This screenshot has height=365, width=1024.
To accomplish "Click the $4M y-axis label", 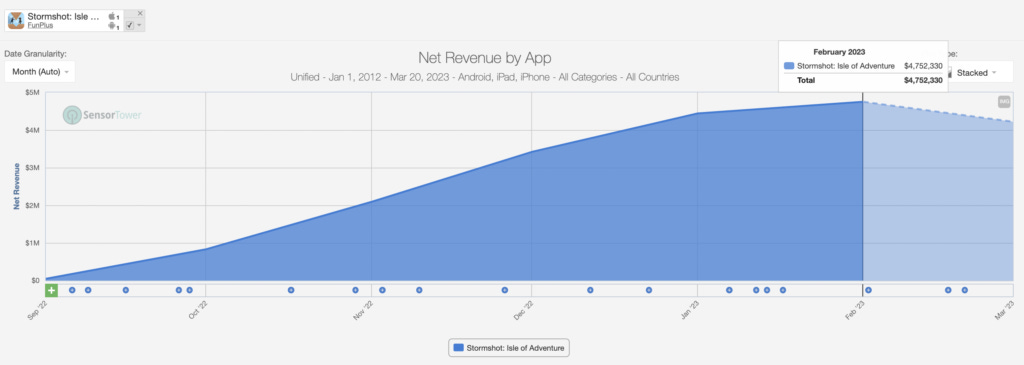I will click(32, 131).
